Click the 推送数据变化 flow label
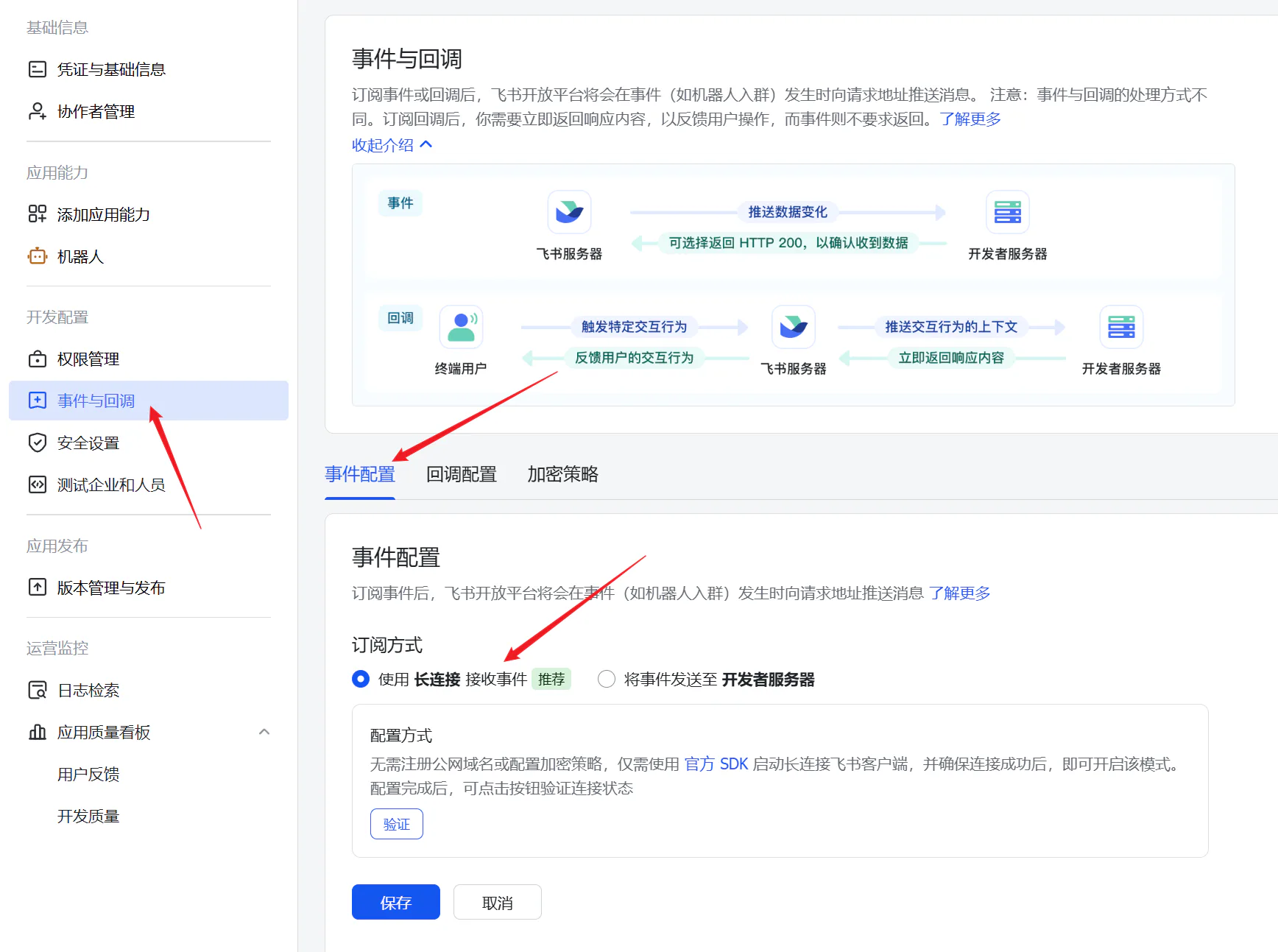Screen dimensions: 1278x952 (788, 212)
